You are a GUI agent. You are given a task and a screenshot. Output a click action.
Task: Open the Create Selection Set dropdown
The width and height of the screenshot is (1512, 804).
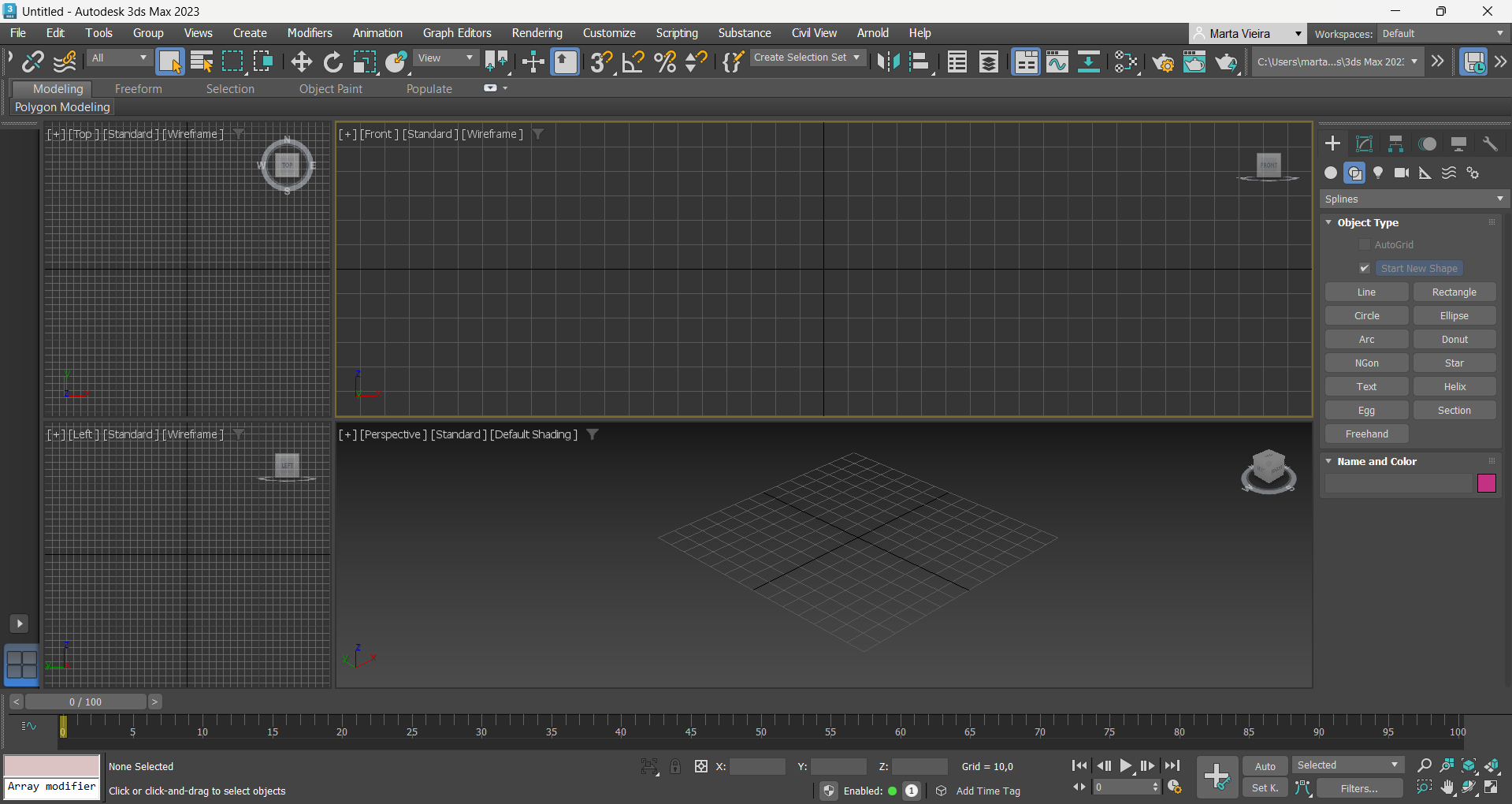tap(806, 58)
